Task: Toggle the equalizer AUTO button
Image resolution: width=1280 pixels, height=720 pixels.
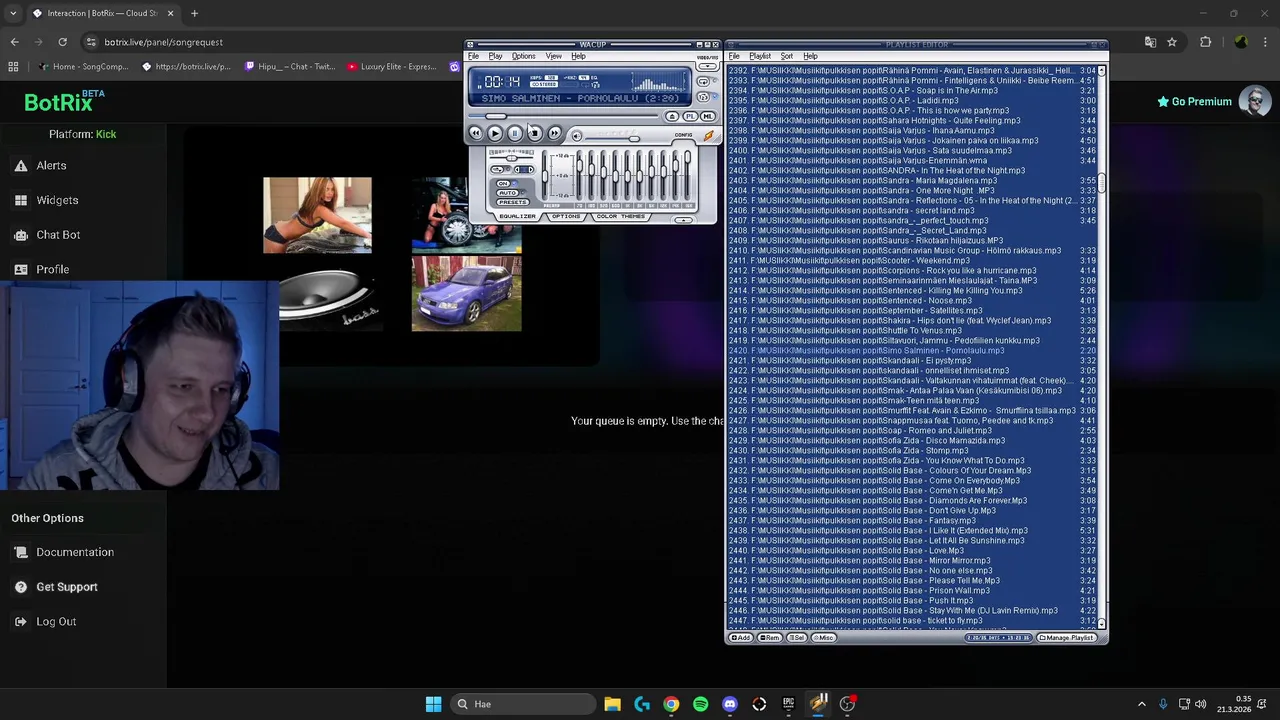Action: [x=507, y=193]
